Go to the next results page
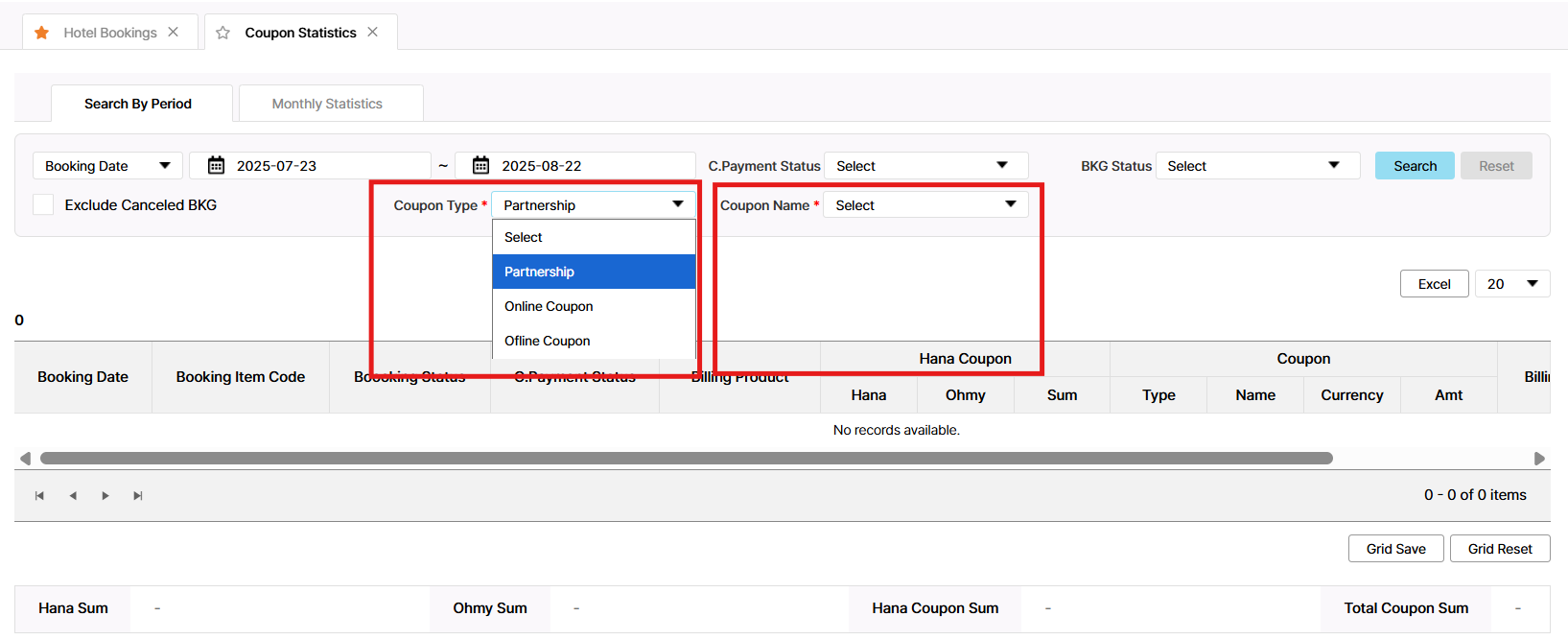 pyautogui.click(x=105, y=496)
